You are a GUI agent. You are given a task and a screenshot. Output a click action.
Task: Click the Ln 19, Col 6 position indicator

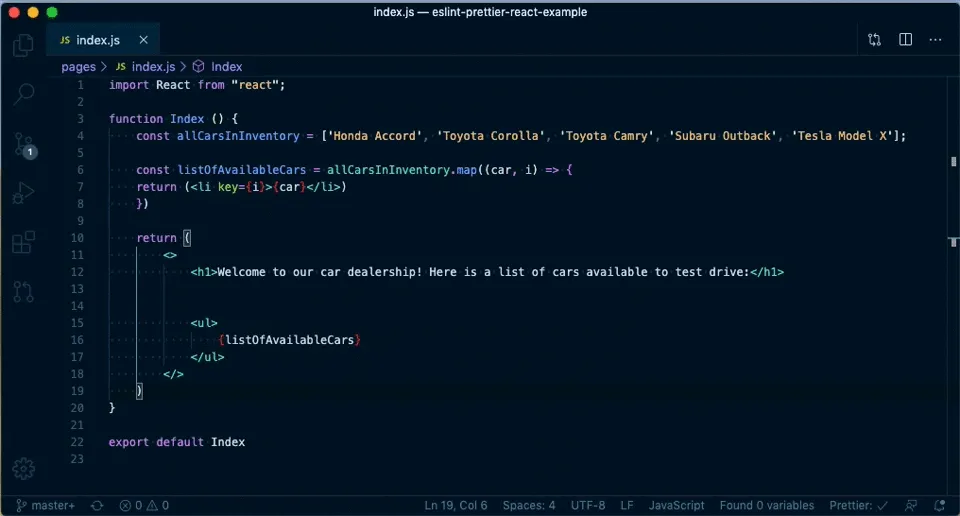[456, 506]
